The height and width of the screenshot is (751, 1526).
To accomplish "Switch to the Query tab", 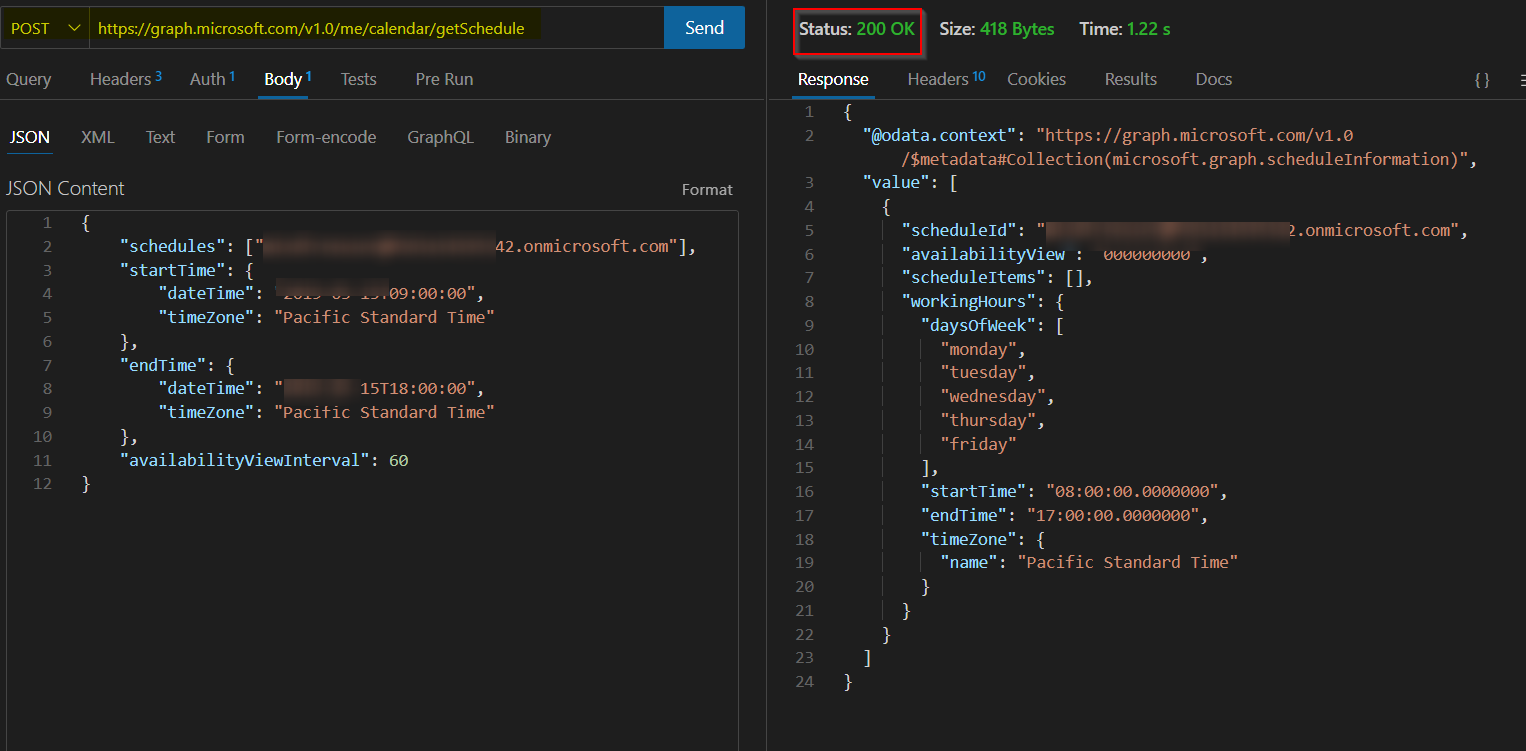I will pyautogui.click(x=29, y=79).
